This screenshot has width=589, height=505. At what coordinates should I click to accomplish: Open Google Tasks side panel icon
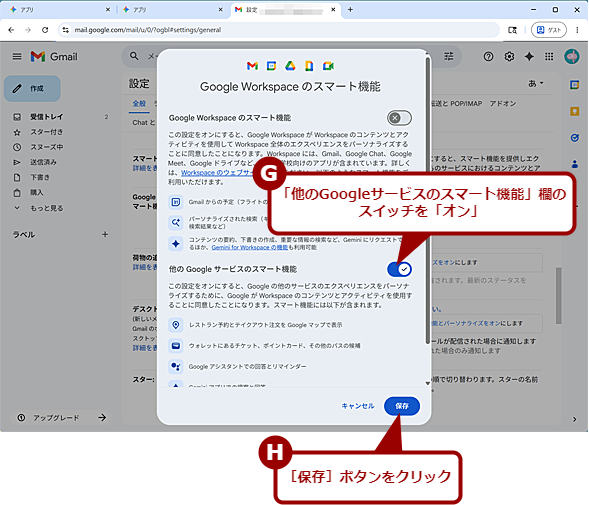[x=574, y=138]
